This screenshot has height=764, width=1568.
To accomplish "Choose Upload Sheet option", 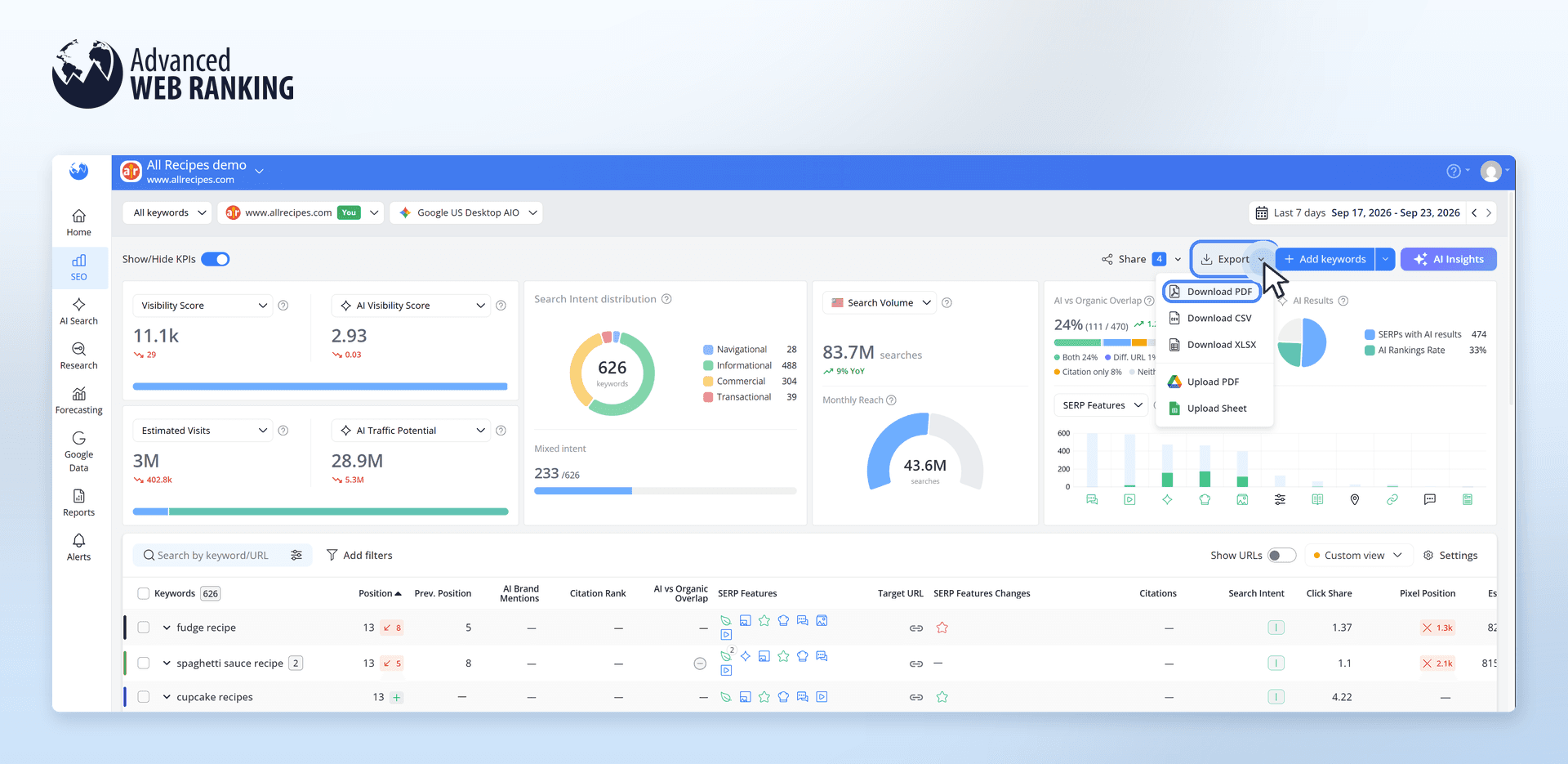I will point(1214,409).
